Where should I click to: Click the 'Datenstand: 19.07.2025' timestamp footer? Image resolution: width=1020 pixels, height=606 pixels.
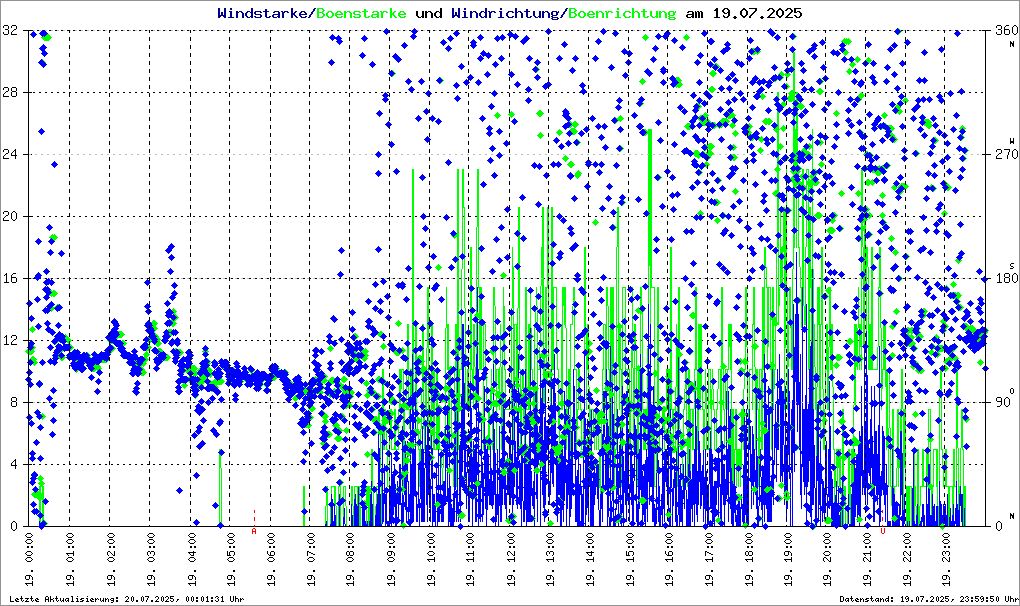pyautogui.click(x=929, y=599)
